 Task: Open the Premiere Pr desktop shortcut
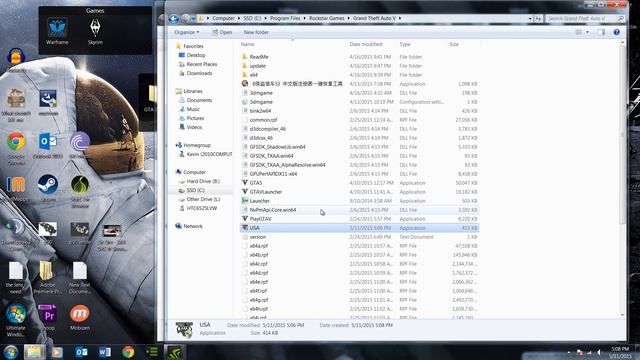tap(48, 318)
